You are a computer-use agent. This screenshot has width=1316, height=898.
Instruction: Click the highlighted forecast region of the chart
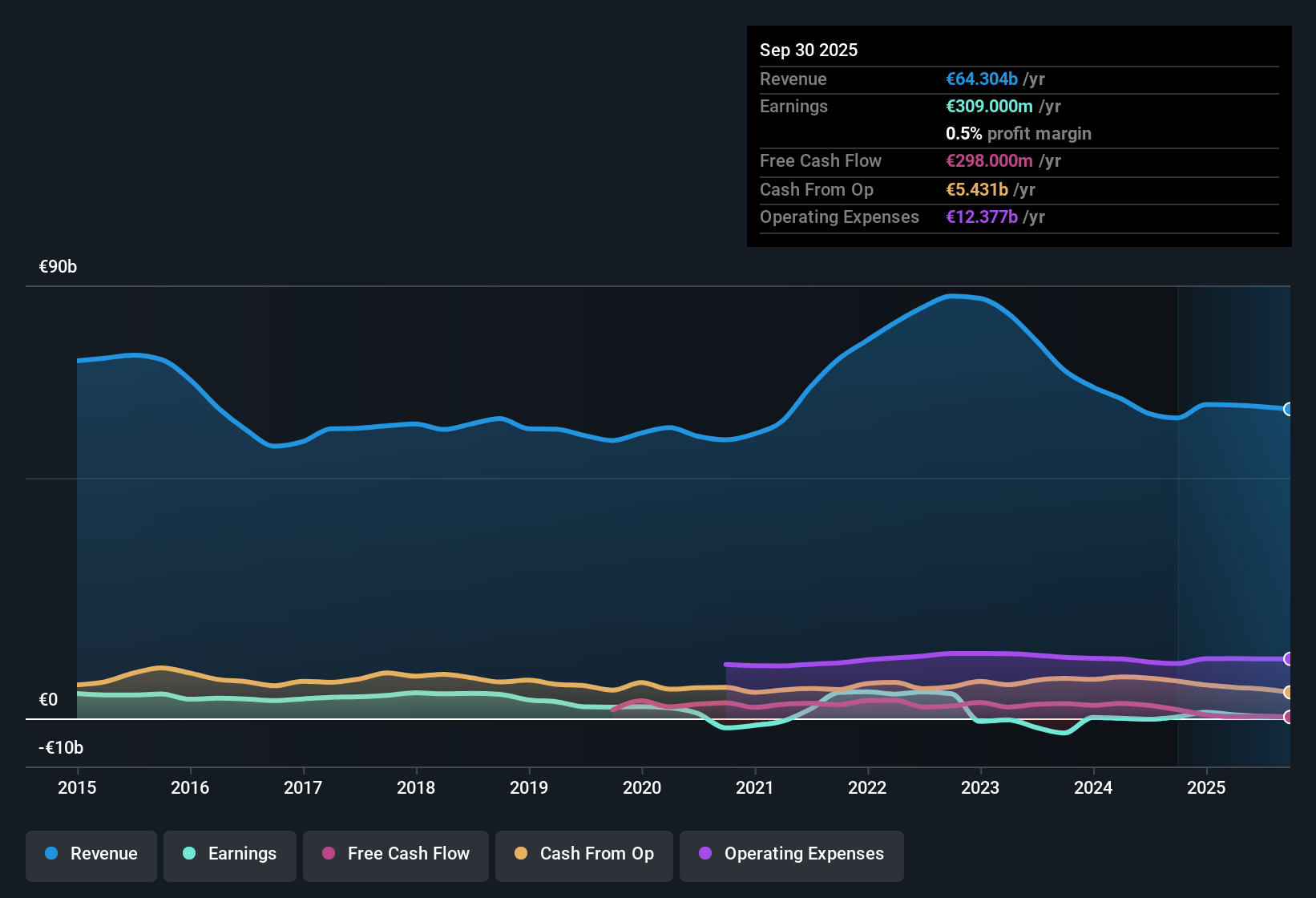[1234, 521]
